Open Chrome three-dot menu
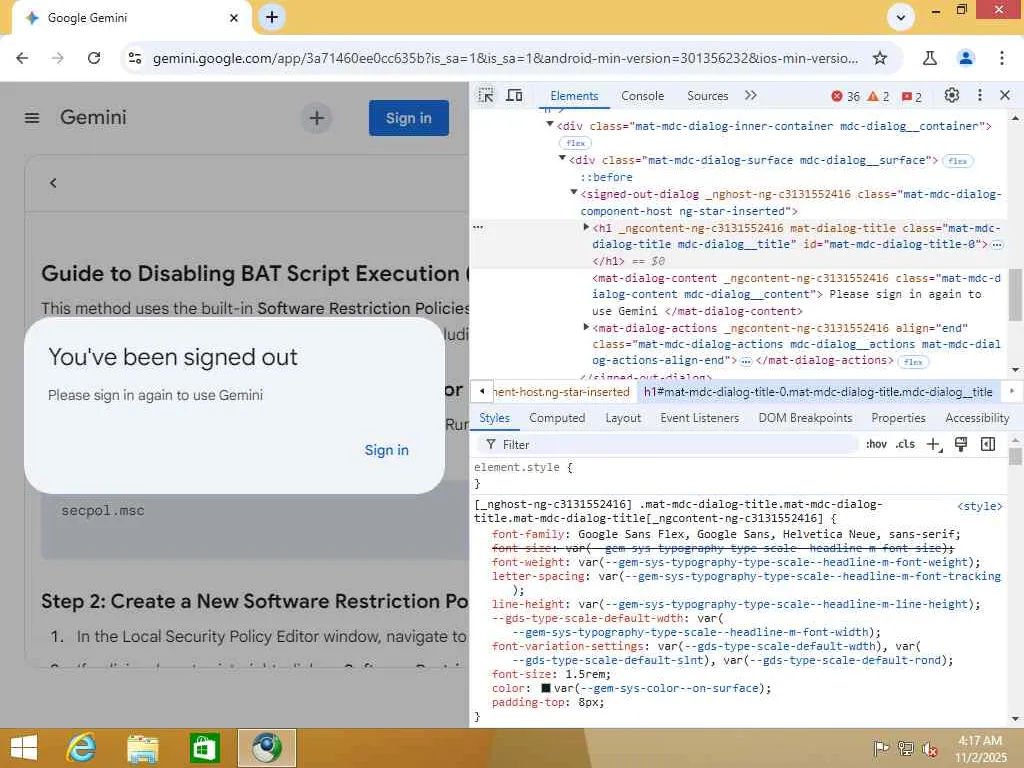This screenshot has height=768, width=1024. [x=1002, y=58]
